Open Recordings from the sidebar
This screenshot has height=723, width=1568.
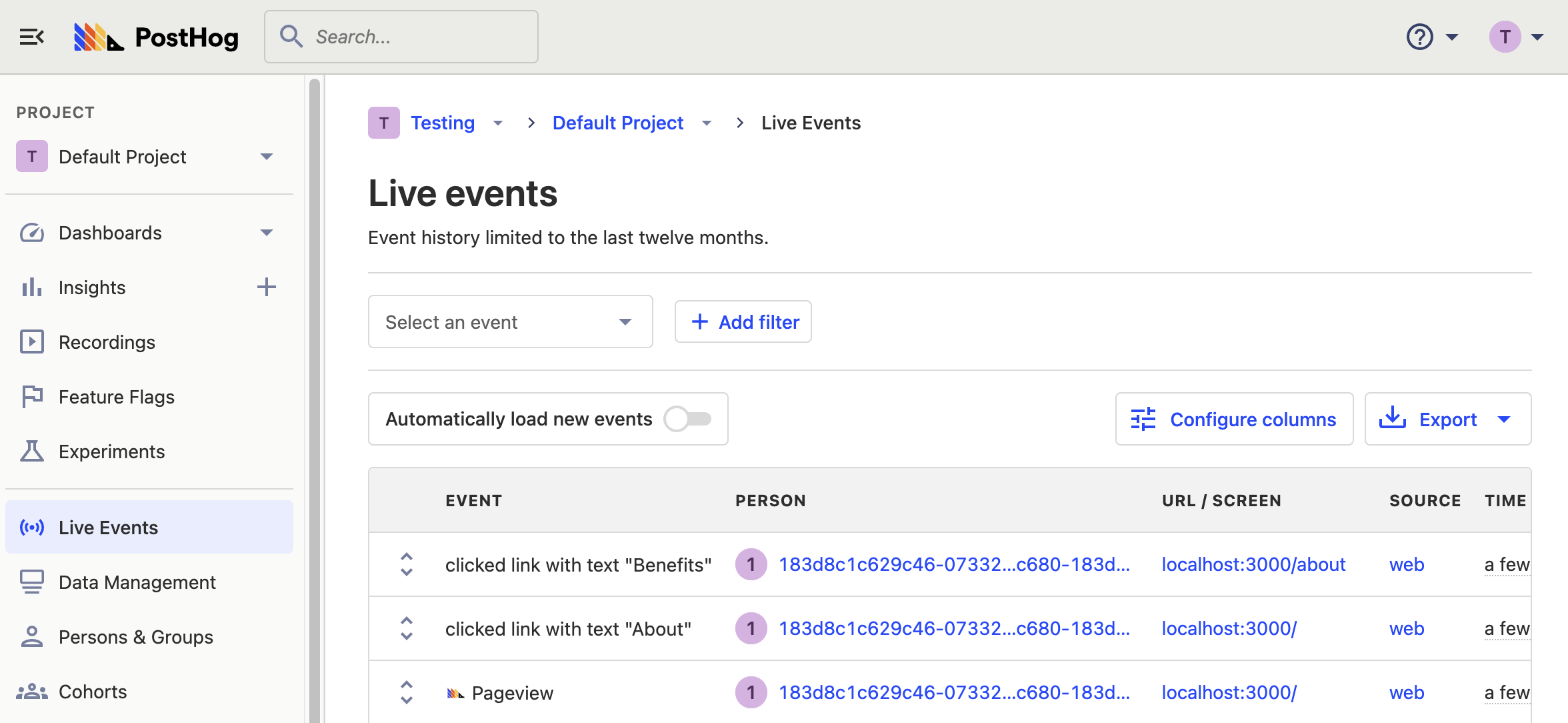(107, 342)
